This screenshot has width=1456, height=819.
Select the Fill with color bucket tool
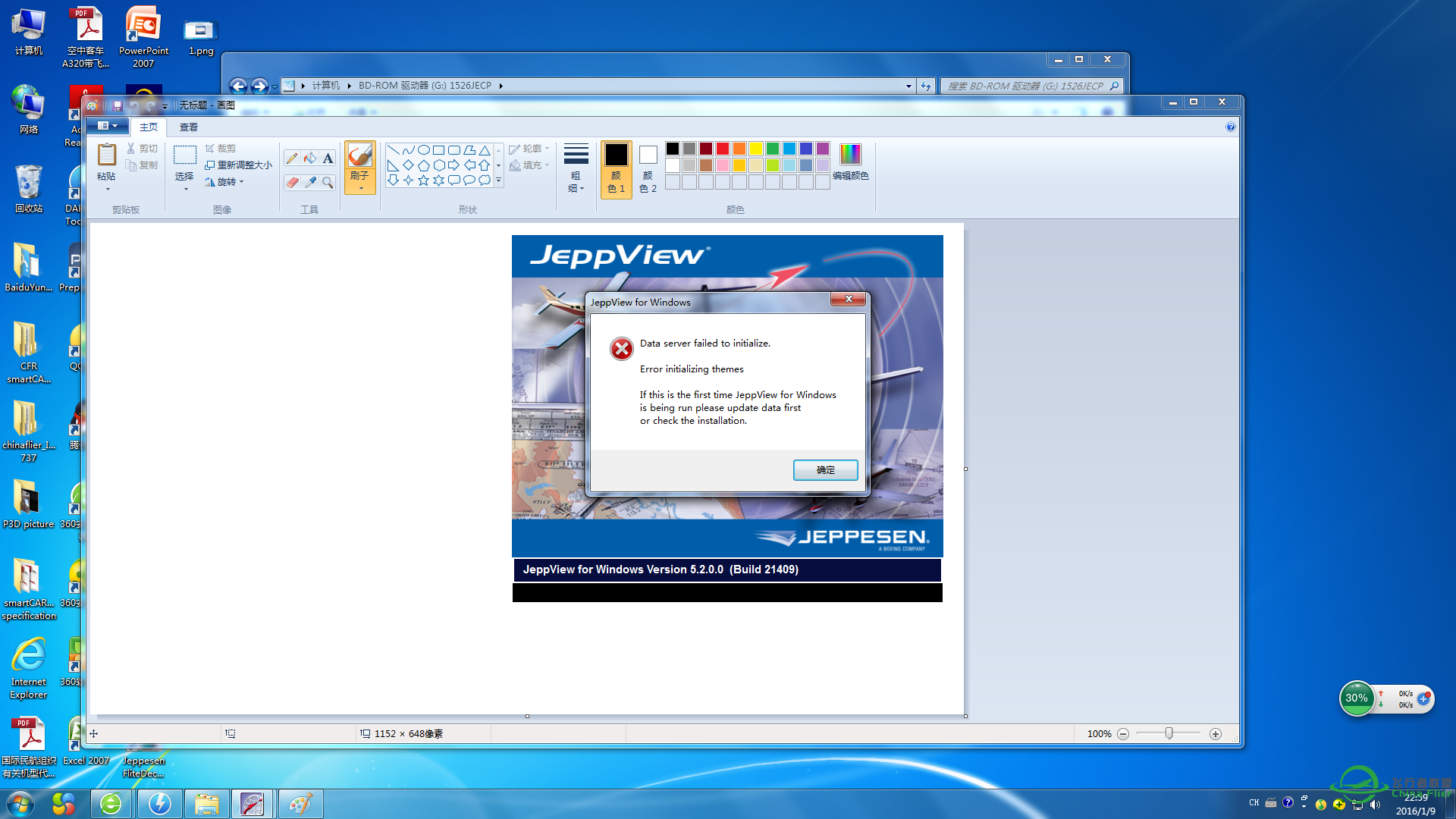click(310, 158)
